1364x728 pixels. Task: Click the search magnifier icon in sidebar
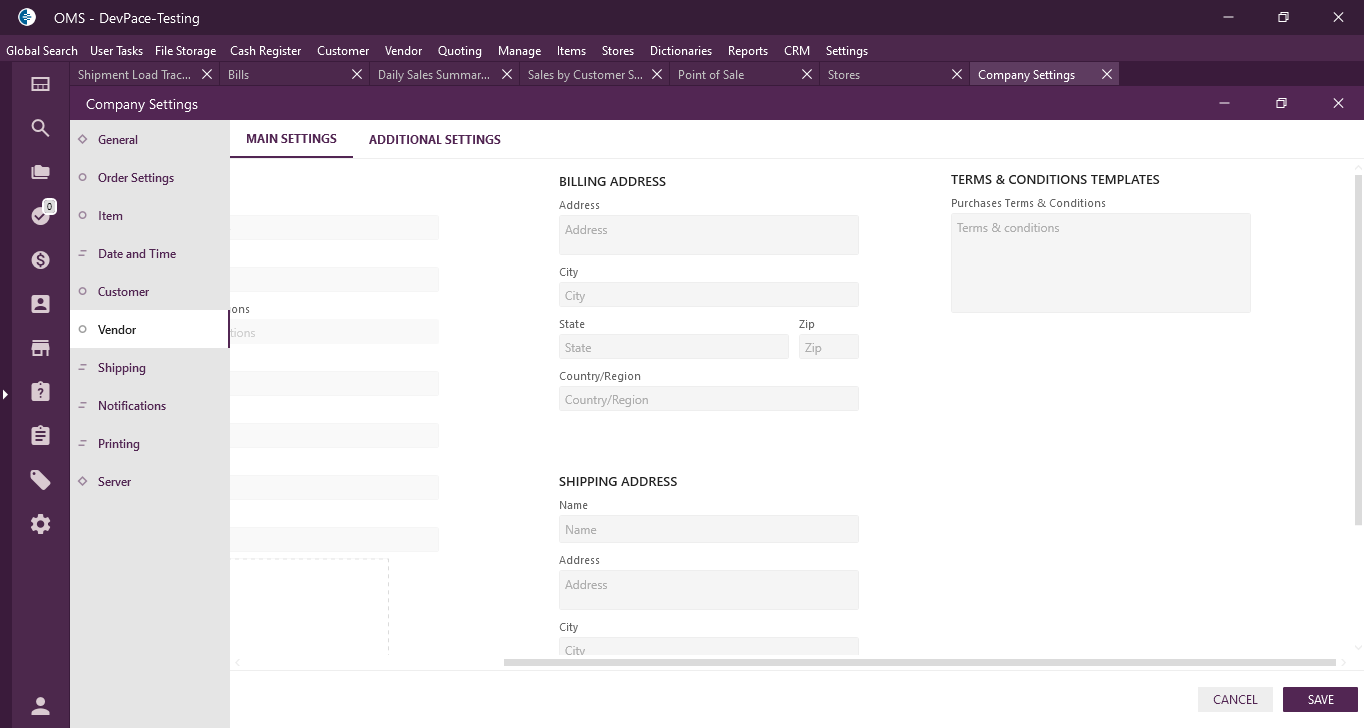click(40, 128)
